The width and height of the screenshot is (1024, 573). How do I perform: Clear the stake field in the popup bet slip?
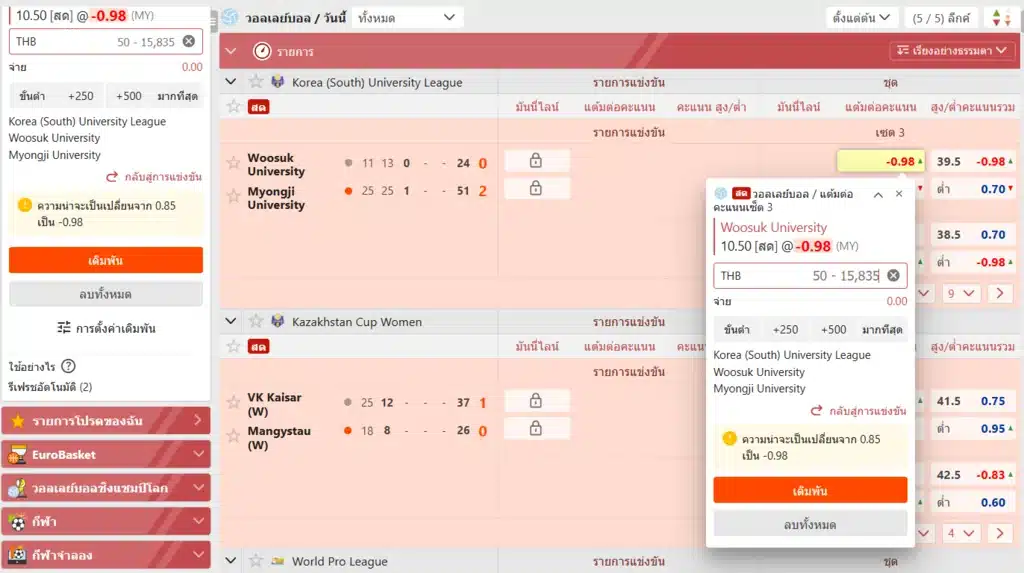click(x=893, y=276)
